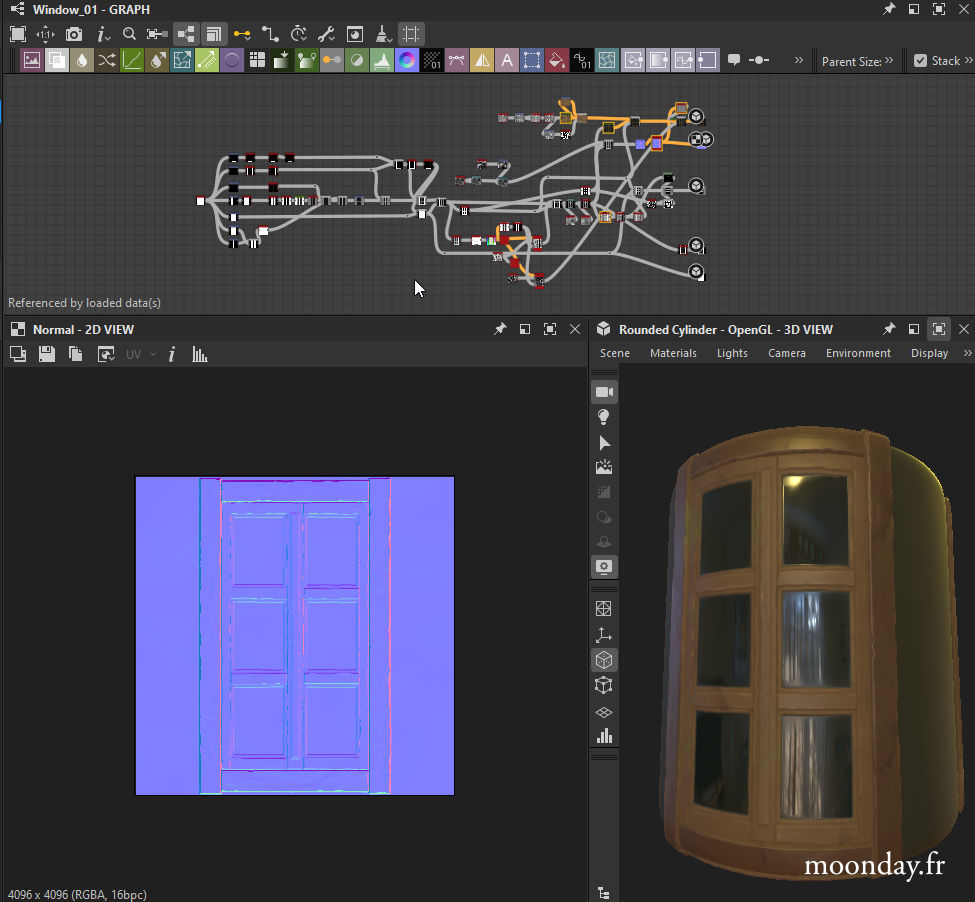Add a Text node from node bar
Screen dimensions: 975x902
point(507,60)
